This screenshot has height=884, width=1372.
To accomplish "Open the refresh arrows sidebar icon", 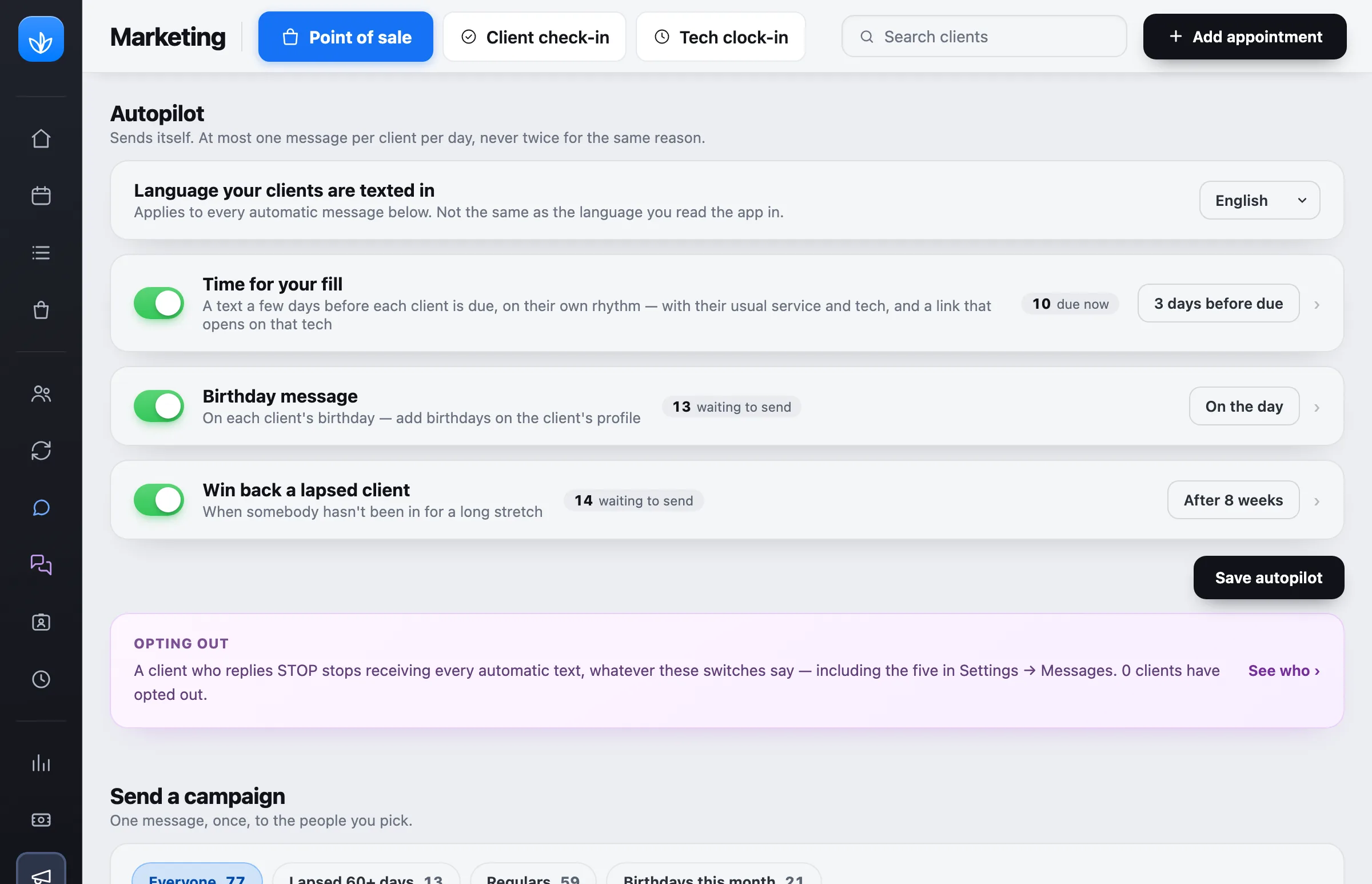I will tap(41, 451).
